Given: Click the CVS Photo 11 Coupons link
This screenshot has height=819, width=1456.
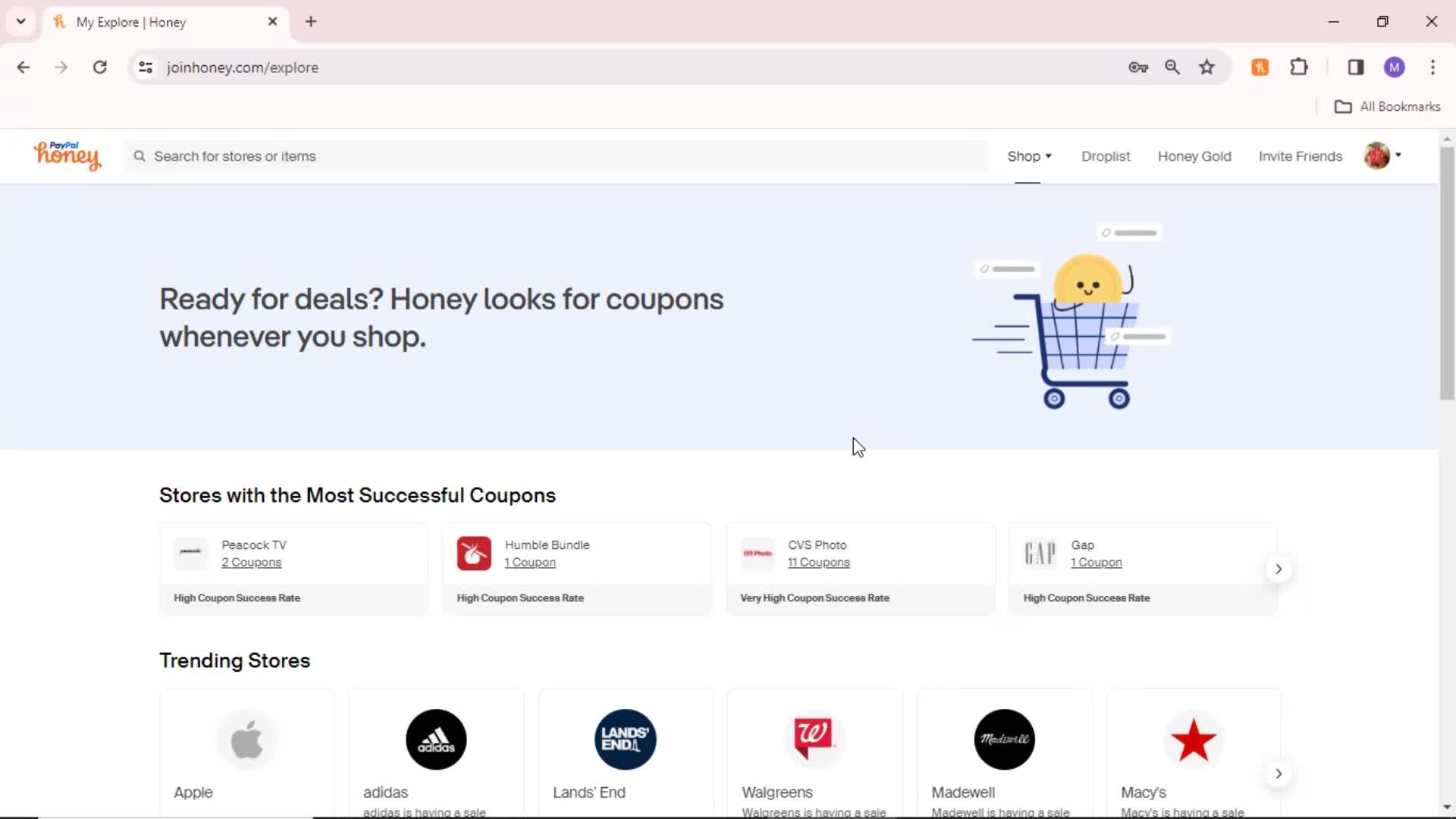Looking at the screenshot, I should pyautogui.click(x=819, y=563).
